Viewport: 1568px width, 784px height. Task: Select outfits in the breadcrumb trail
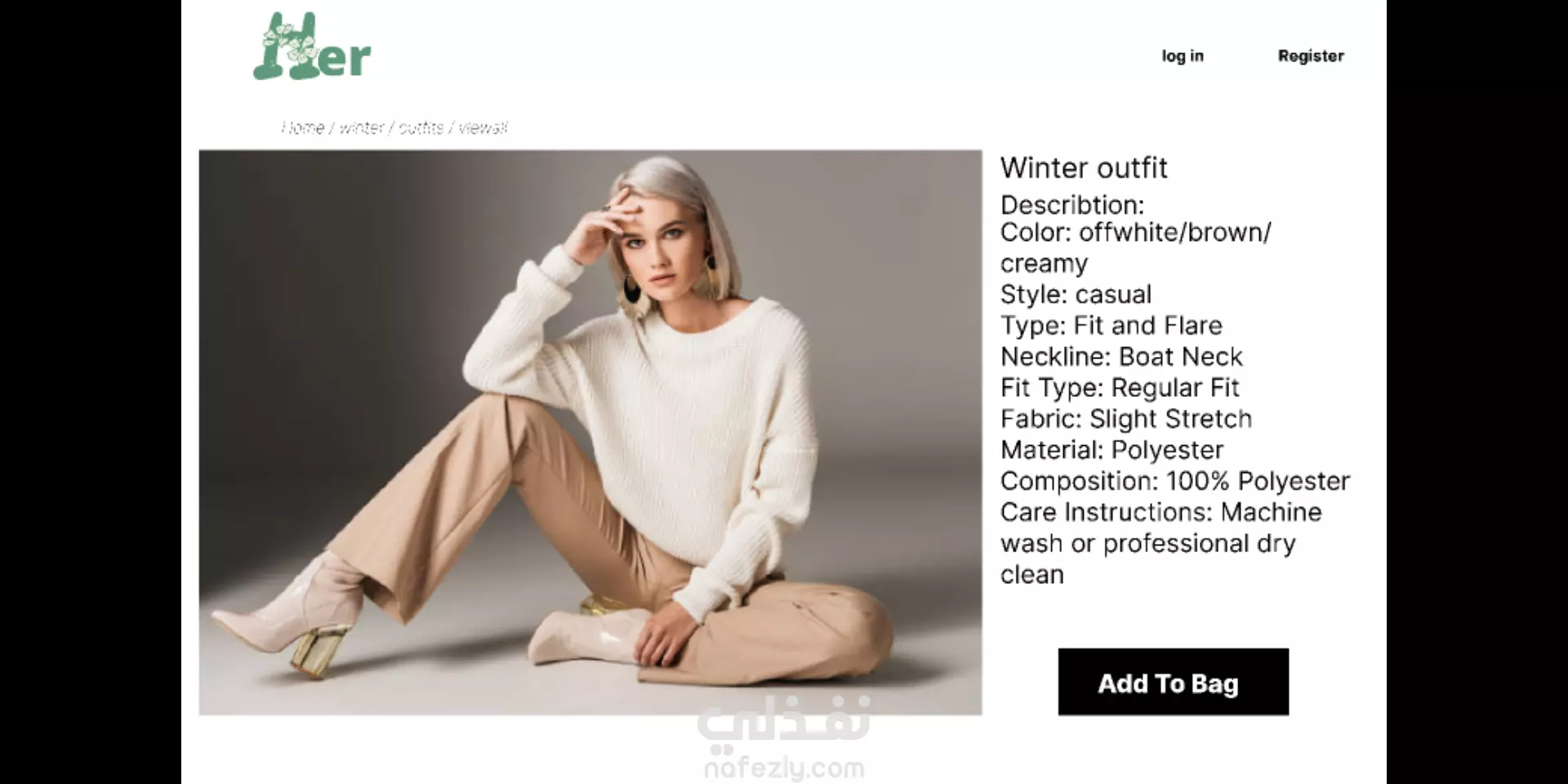click(421, 127)
